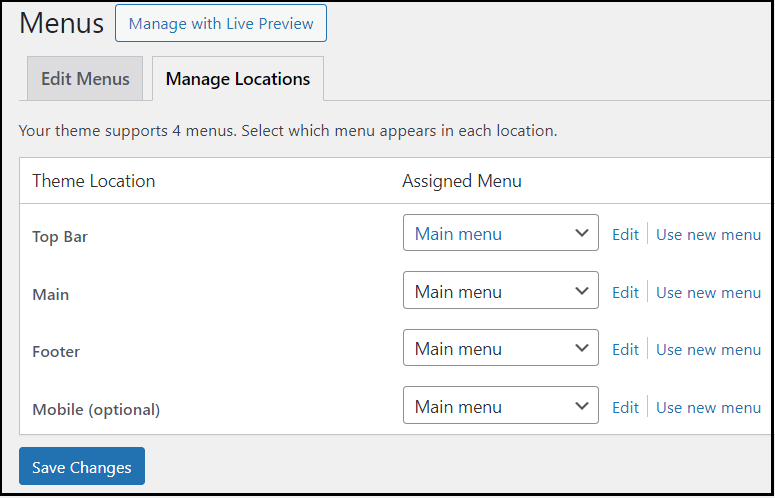Expand the Mobile (optional) menu dropdown
Viewport: 775px width, 498px height.
coord(500,407)
